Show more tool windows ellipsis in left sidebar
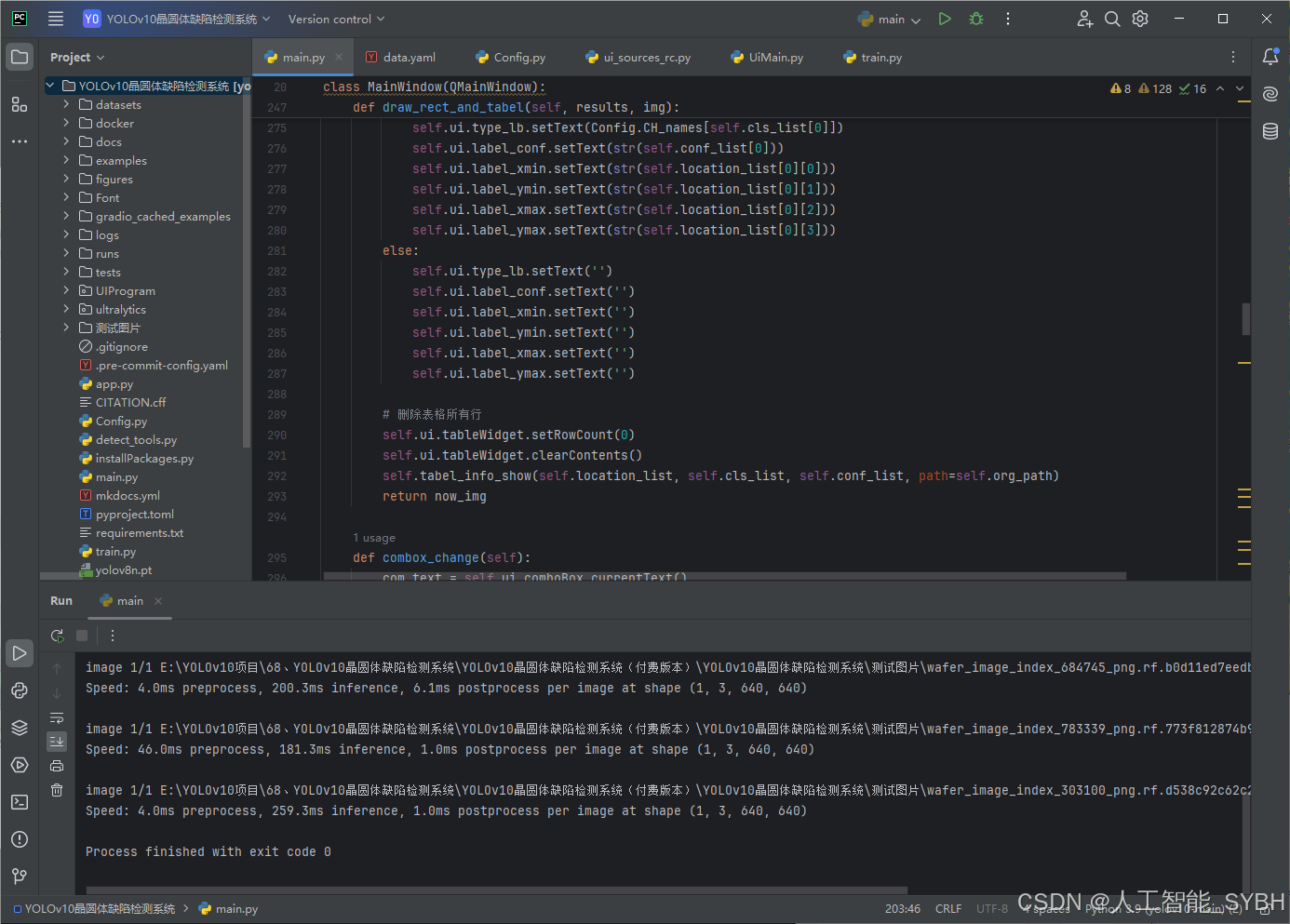 tap(20, 141)
